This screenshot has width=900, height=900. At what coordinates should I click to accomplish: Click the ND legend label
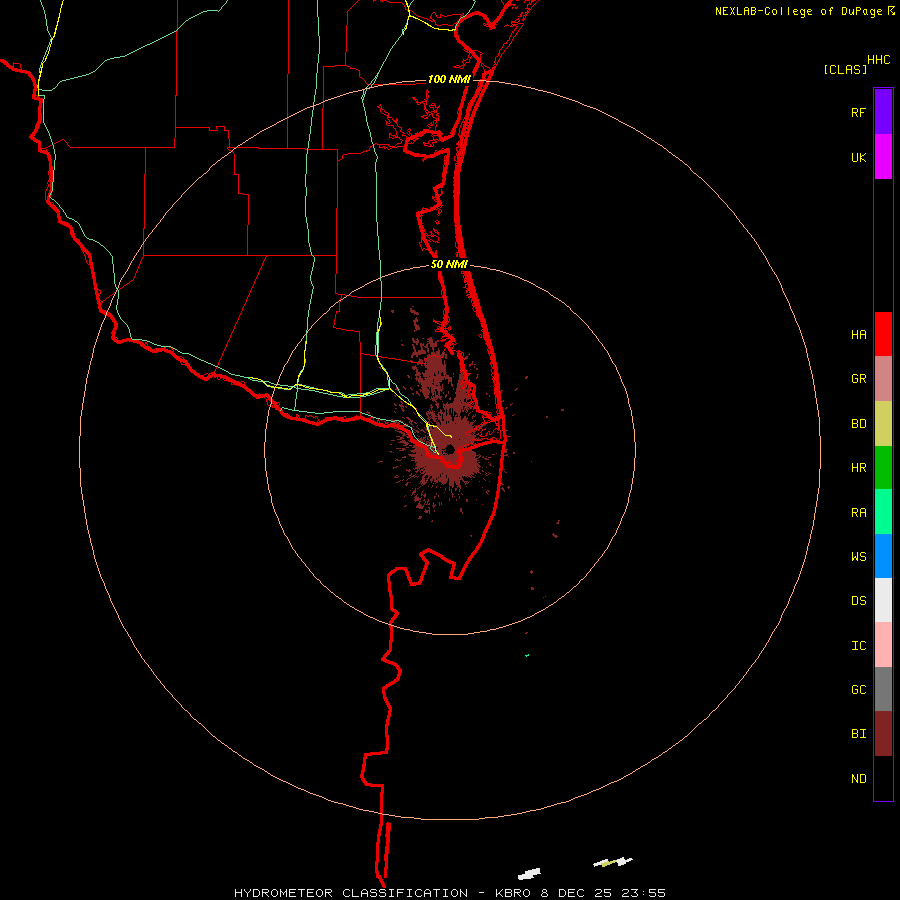(x=859, y=779)
